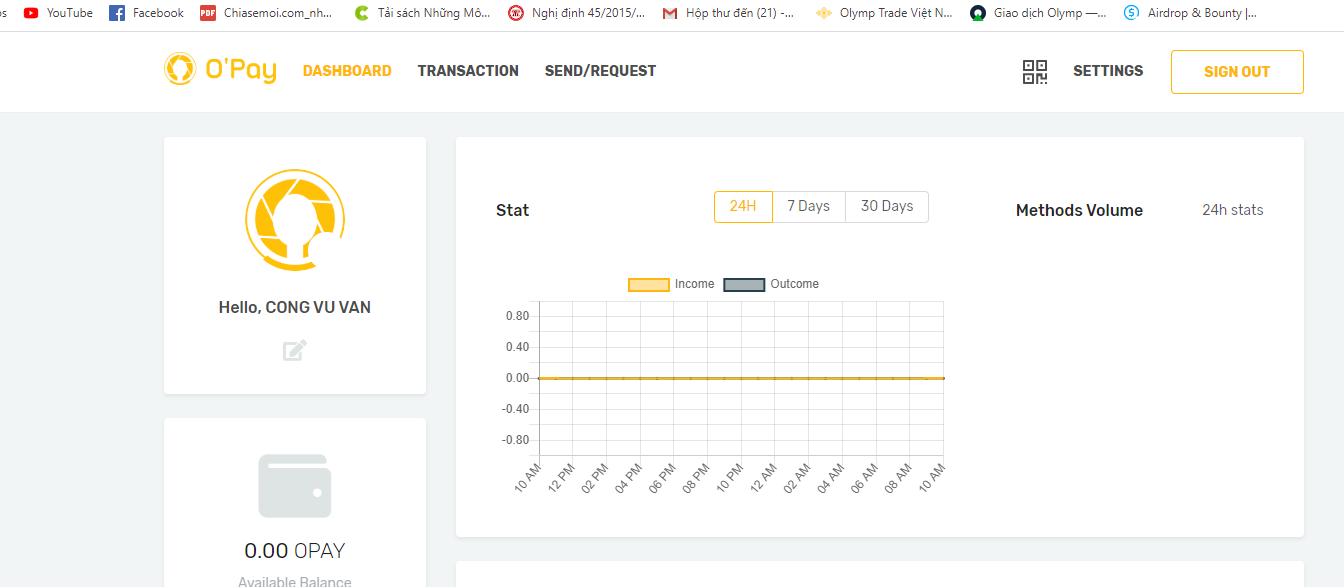This screenshot has width=1344, height=587.
Task: Open the Nghị định 45/2015 bookmark
Action: click(576, 13)
